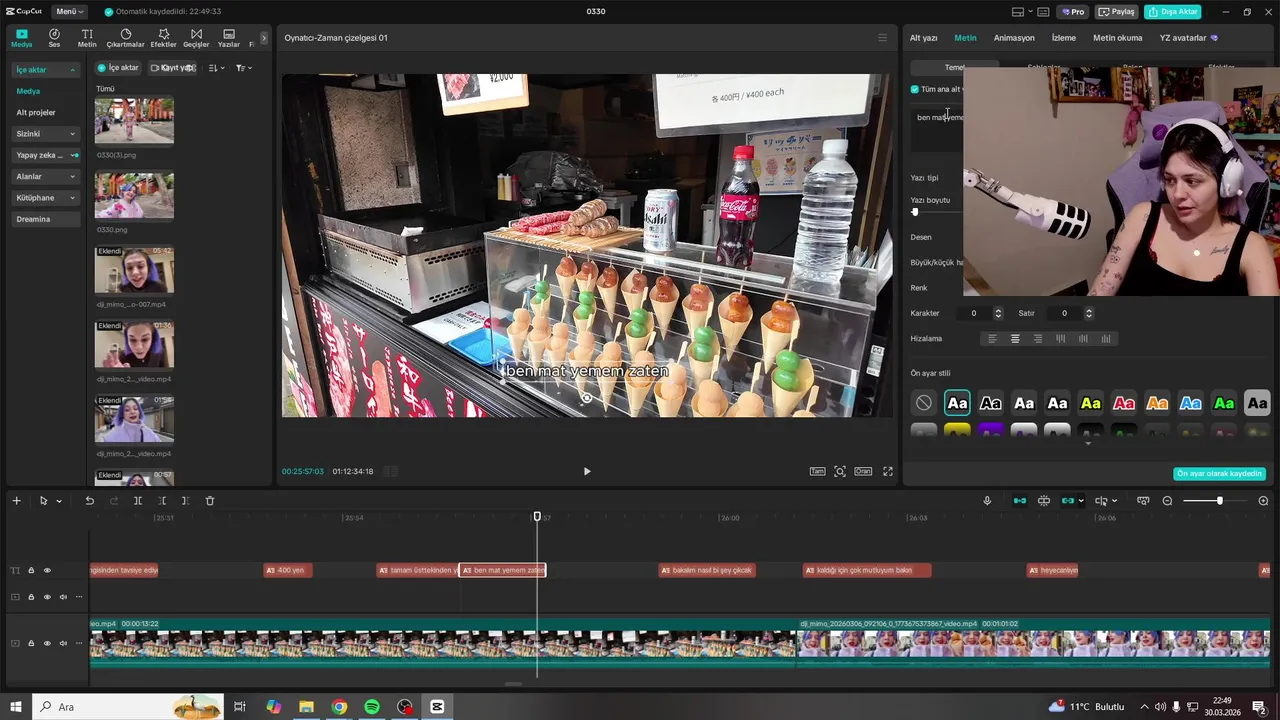Select the yellow text preset style

(1091, 403)
